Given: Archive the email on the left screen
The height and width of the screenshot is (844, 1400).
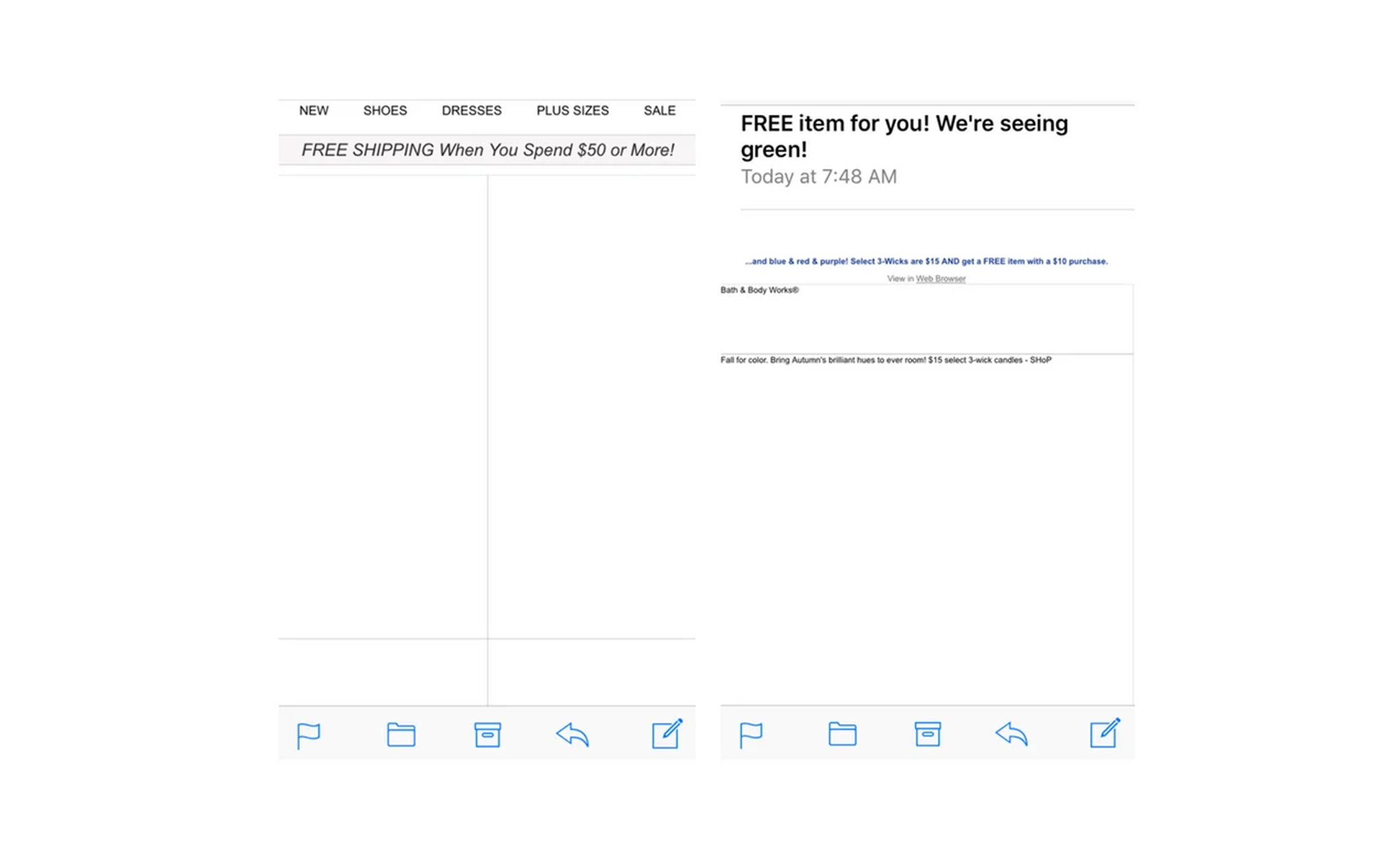Looking at the screenshot, I should click(x=488, y=734).
